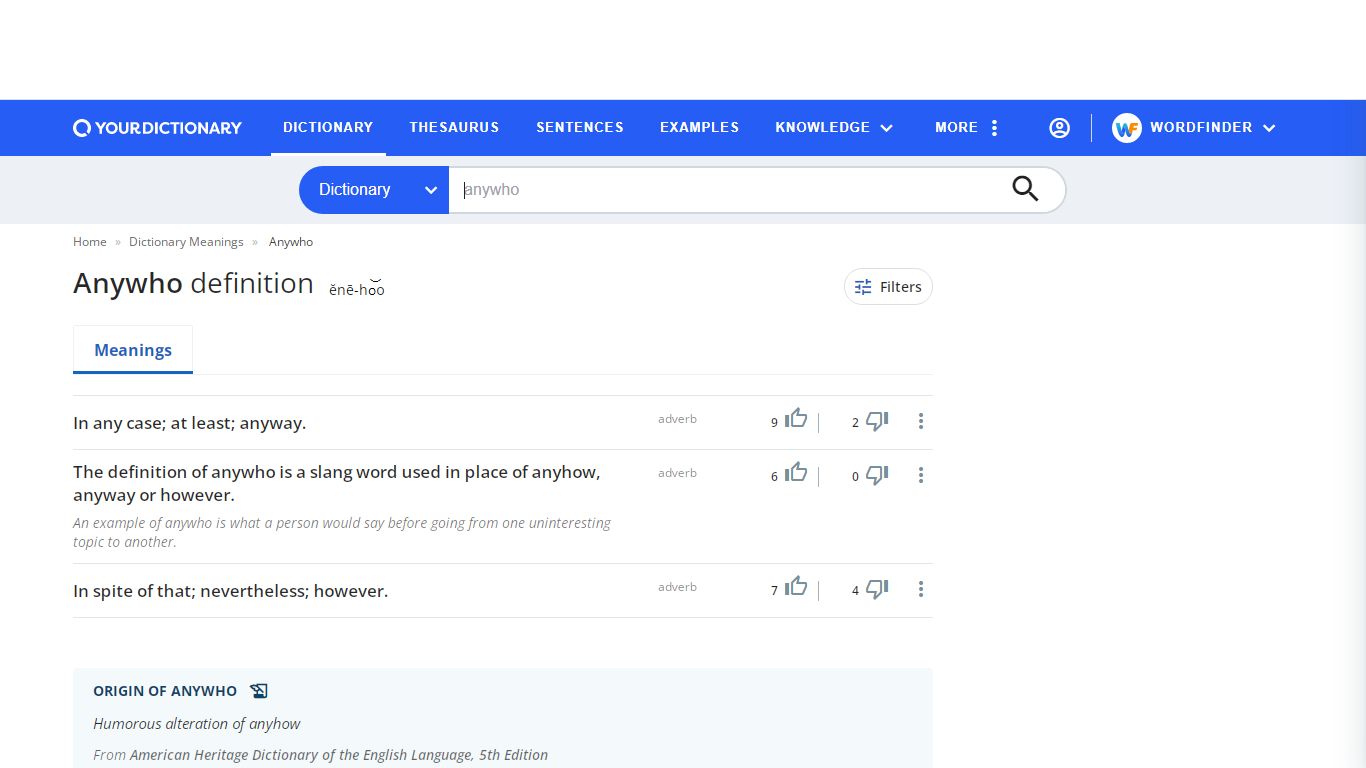1366x768 pixels.
Task: Click the "ĕnē-ho͝o" pronunciation text
Action: point(357,289)
